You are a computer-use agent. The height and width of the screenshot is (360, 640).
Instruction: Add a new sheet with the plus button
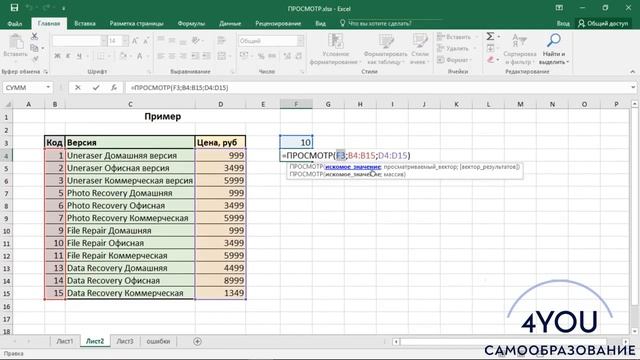point(197,341)
